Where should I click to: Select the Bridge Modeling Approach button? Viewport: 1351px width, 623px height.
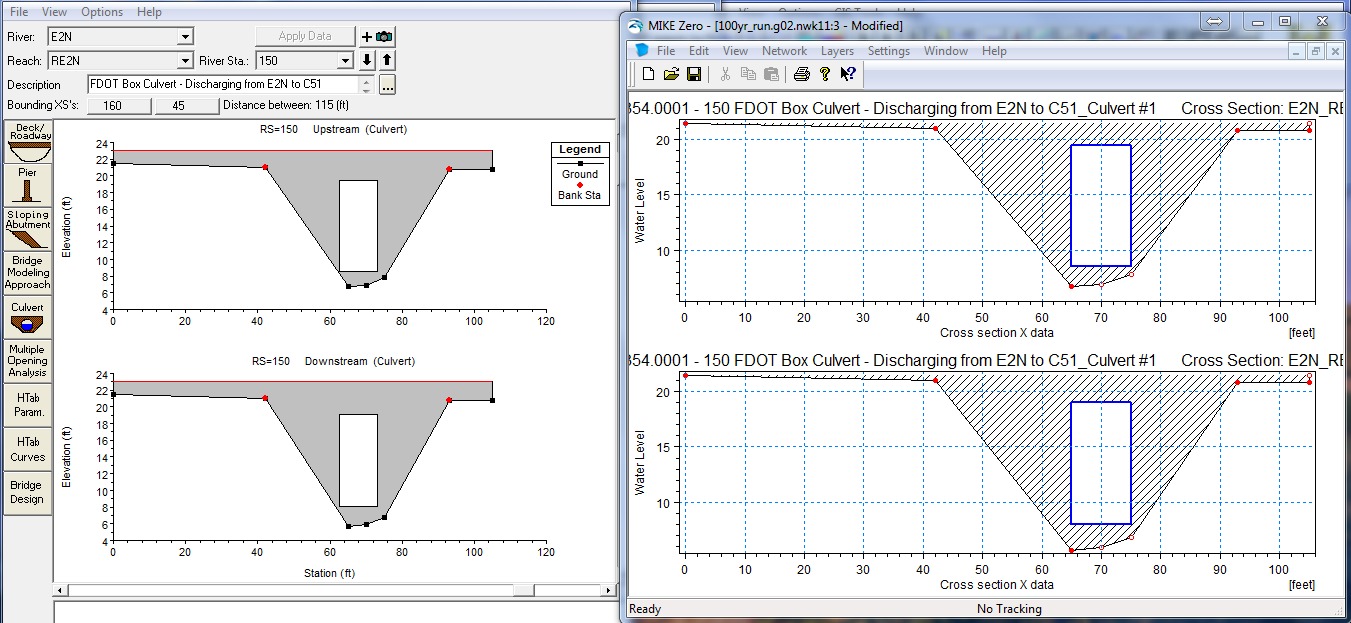(28, 273)
